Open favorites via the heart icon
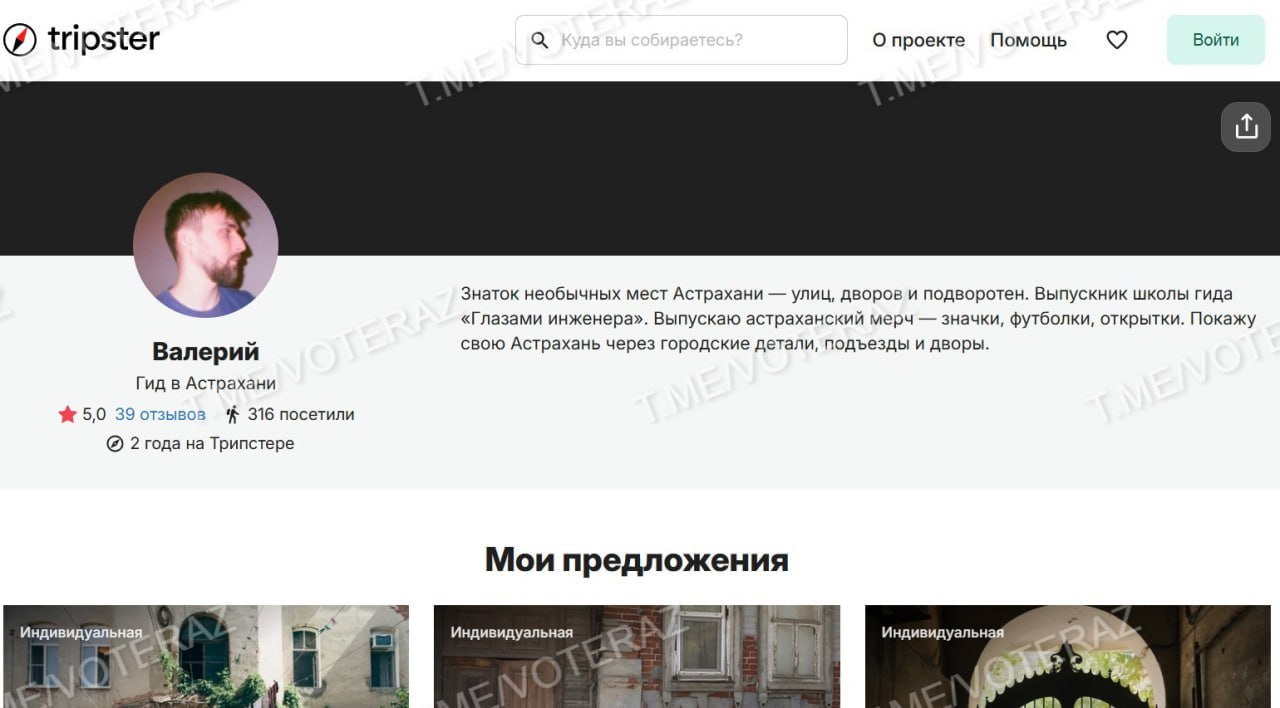This screenshot has width=1280, height=708. (1117, 40)
